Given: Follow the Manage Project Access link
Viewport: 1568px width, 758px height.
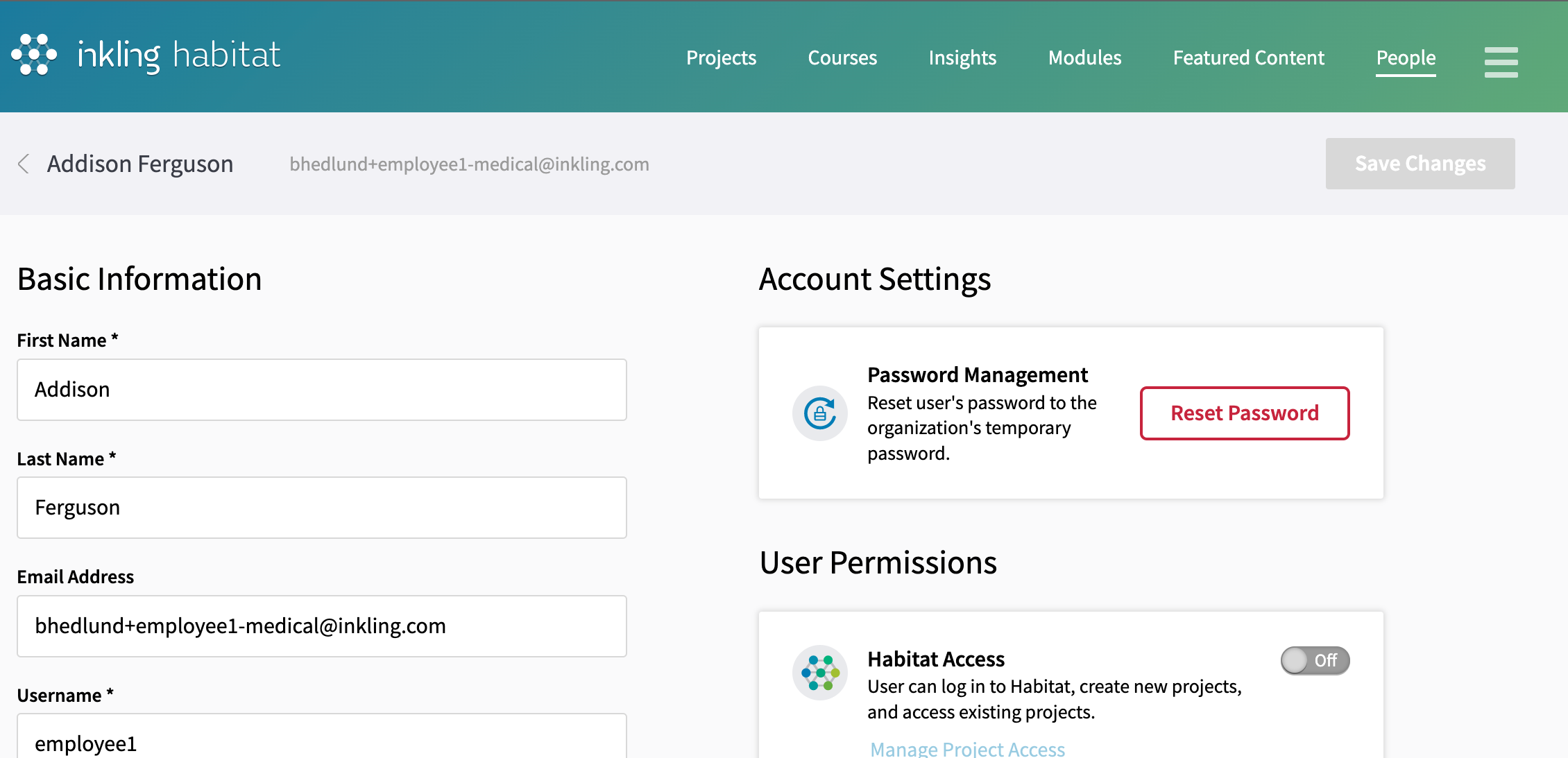Looking at the screenshot, I should pyautogui.click(x=967, y=749).
